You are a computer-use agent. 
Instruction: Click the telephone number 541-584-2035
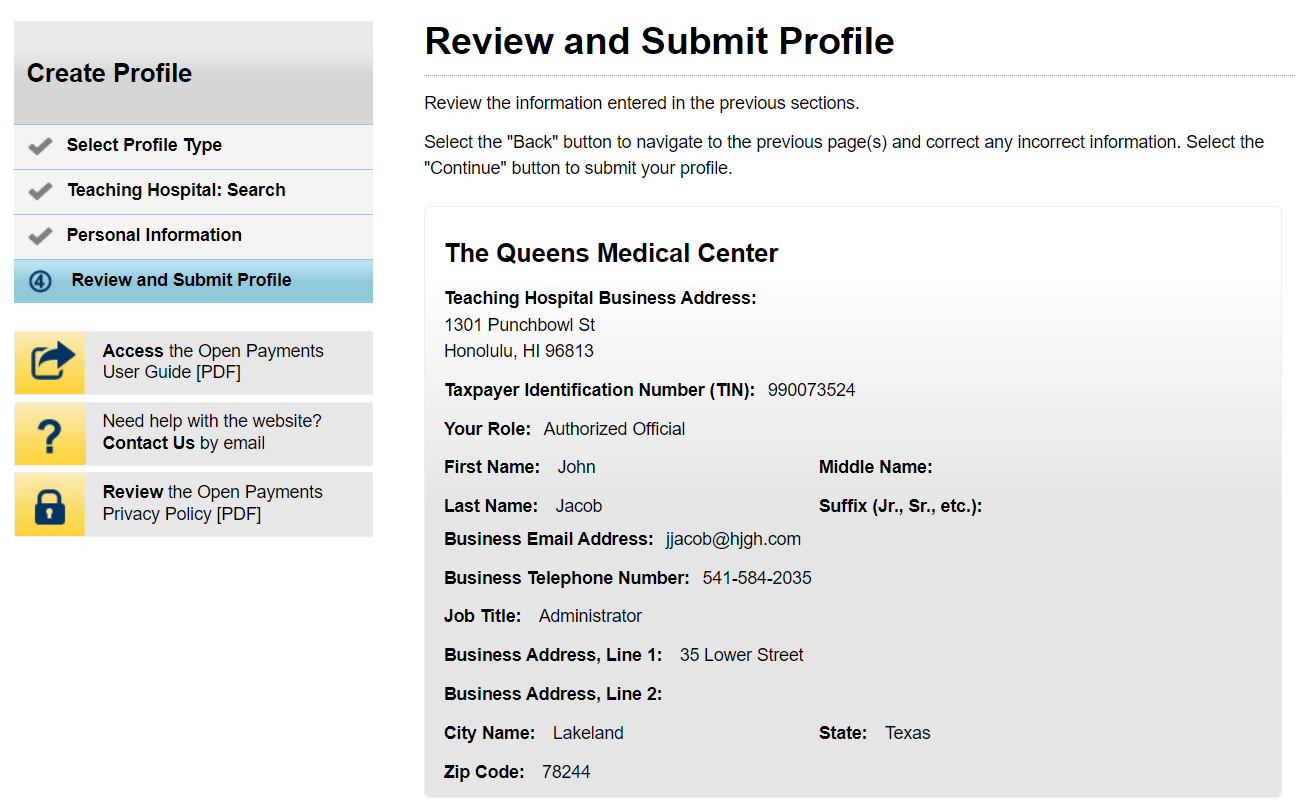[757, 578]
